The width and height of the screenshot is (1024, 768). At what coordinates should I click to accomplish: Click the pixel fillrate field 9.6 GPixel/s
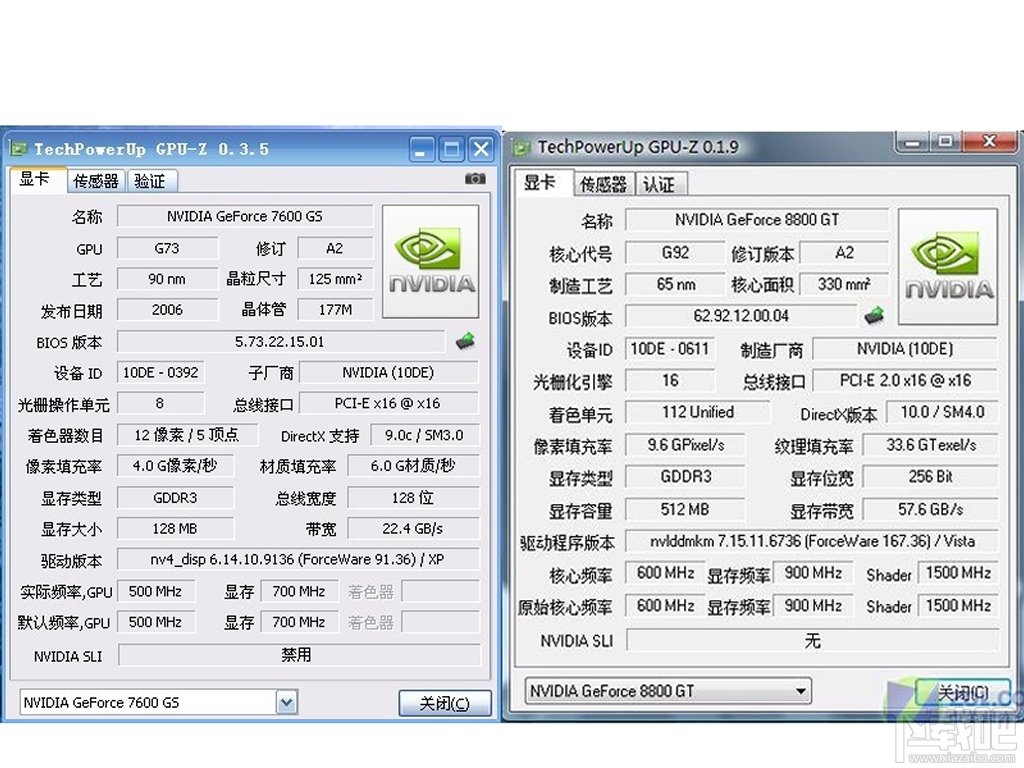coord(685,445)
